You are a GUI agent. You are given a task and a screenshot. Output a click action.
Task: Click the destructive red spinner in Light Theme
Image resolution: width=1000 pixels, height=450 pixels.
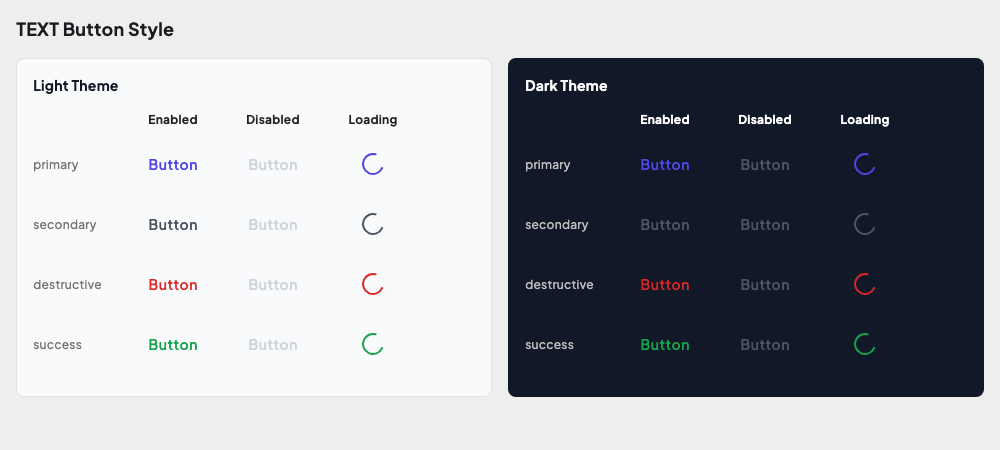[373, 285]
